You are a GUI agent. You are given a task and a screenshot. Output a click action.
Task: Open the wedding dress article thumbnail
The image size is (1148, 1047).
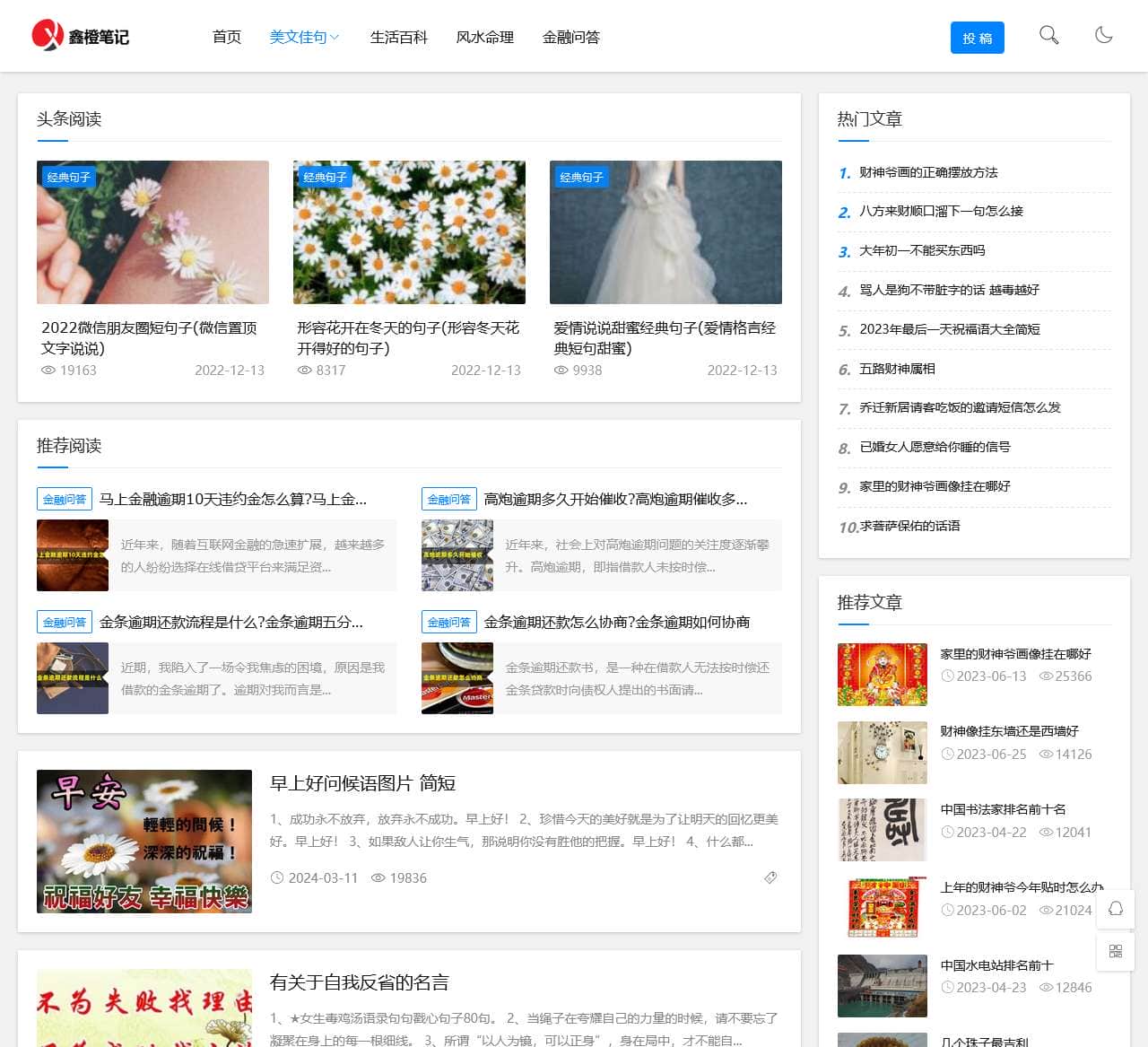(665, 232)
